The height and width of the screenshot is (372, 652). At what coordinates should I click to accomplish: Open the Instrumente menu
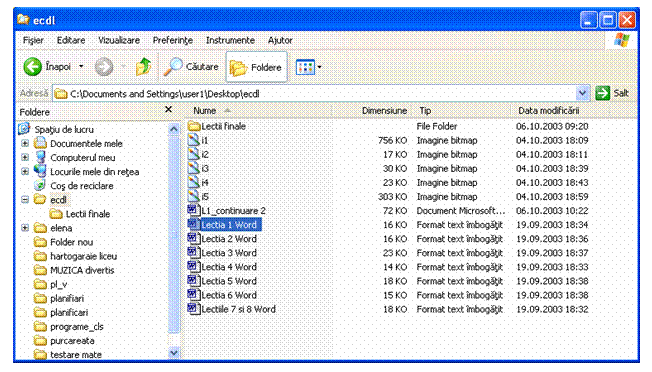[x=230, y=40]
